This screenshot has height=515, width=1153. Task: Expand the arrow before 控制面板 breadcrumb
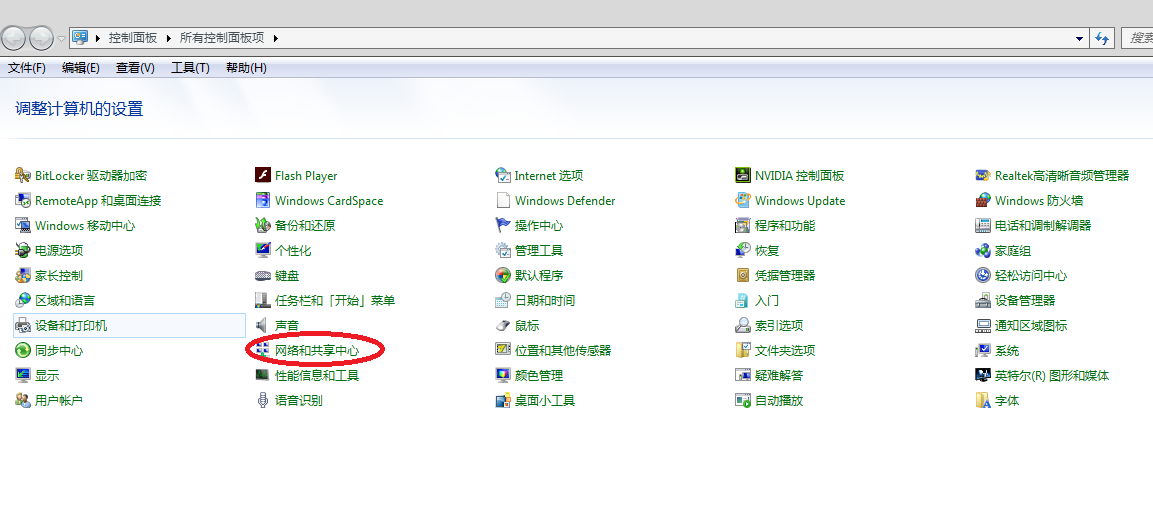[98, 38]
